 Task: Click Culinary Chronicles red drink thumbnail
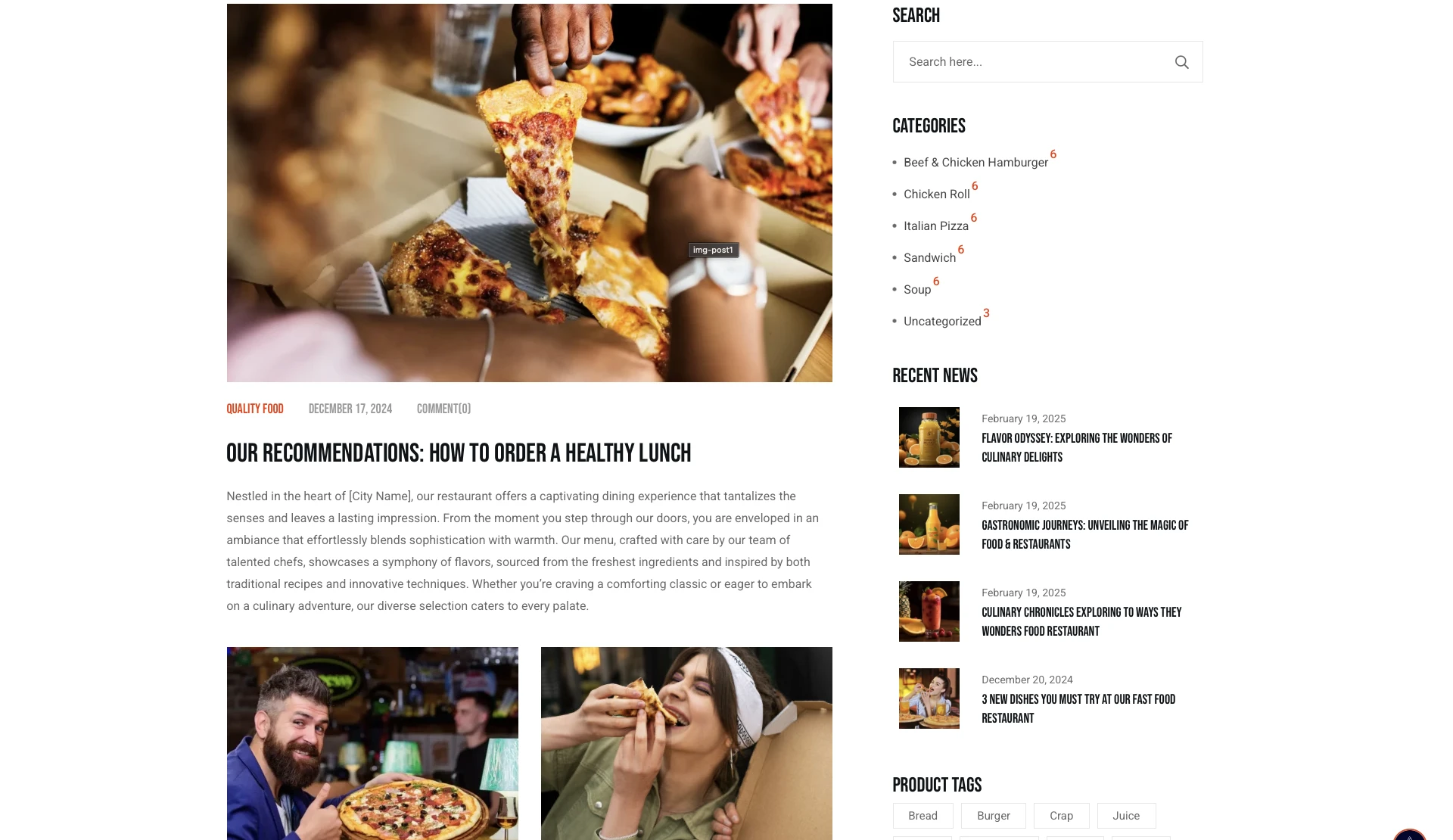929,611
